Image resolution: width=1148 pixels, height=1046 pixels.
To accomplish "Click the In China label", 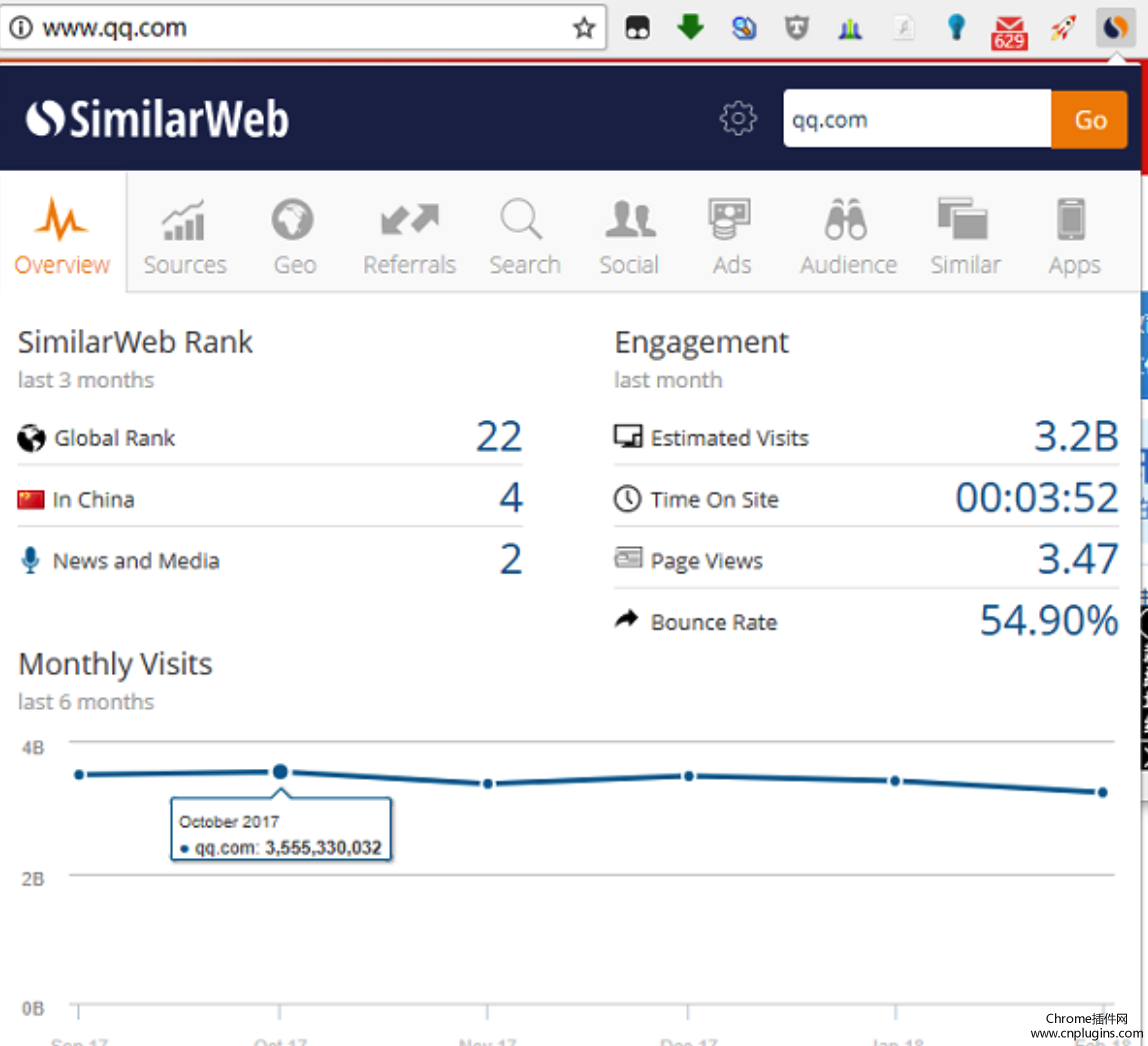I will pyautogui.click(x=94, y=500).
